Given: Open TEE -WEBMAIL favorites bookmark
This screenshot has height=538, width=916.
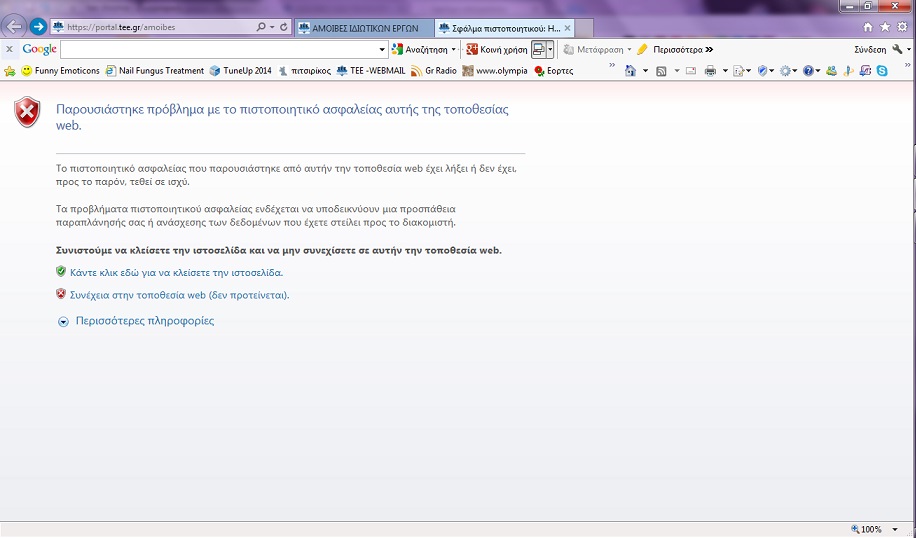Looking at the screenshot, I should pos(370,71).
